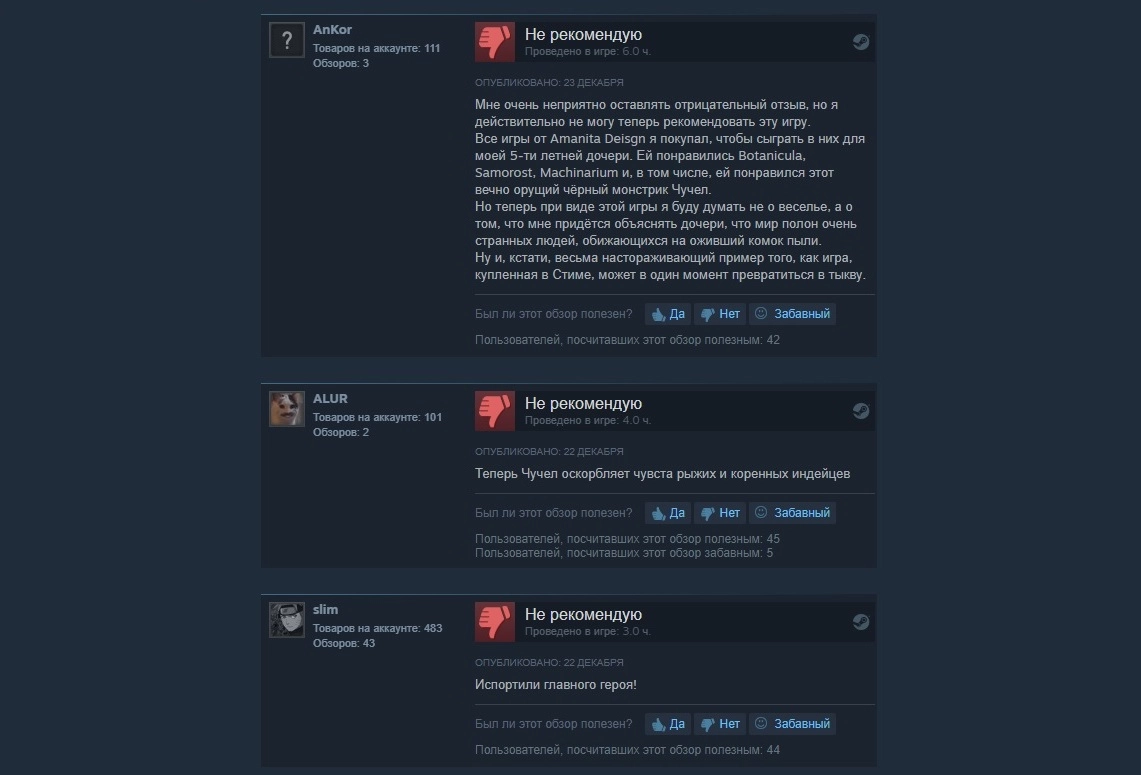
Task: Mark slim's review as Забавный
Action: pos(792,724)
